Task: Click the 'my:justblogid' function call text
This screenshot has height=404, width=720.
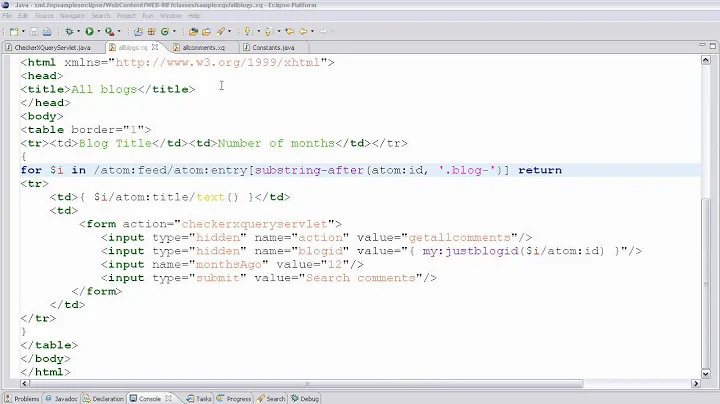Action: pyautogui.click(x=470, y=251)
